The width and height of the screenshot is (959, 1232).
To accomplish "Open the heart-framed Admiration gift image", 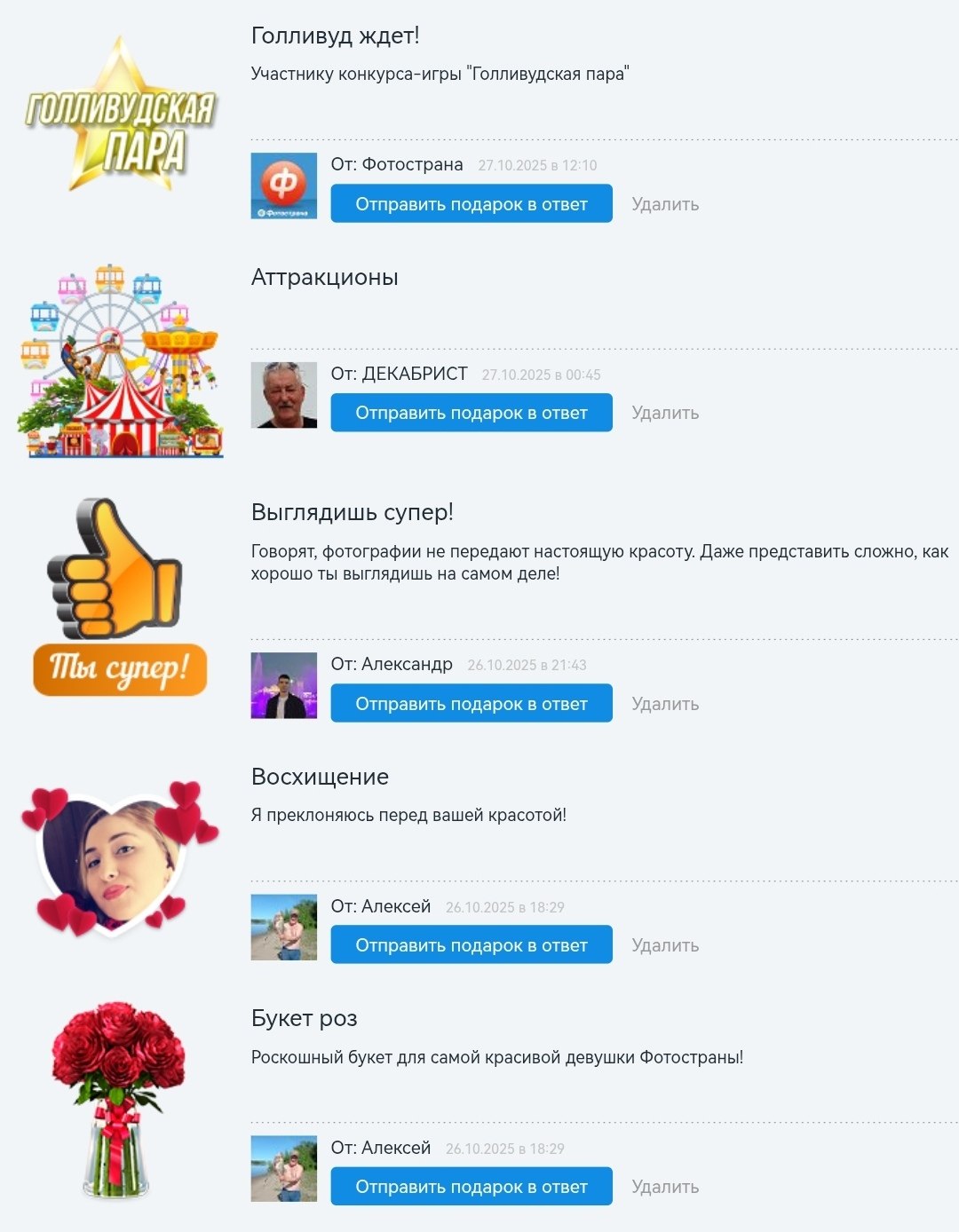I will [x=120, y=858].
